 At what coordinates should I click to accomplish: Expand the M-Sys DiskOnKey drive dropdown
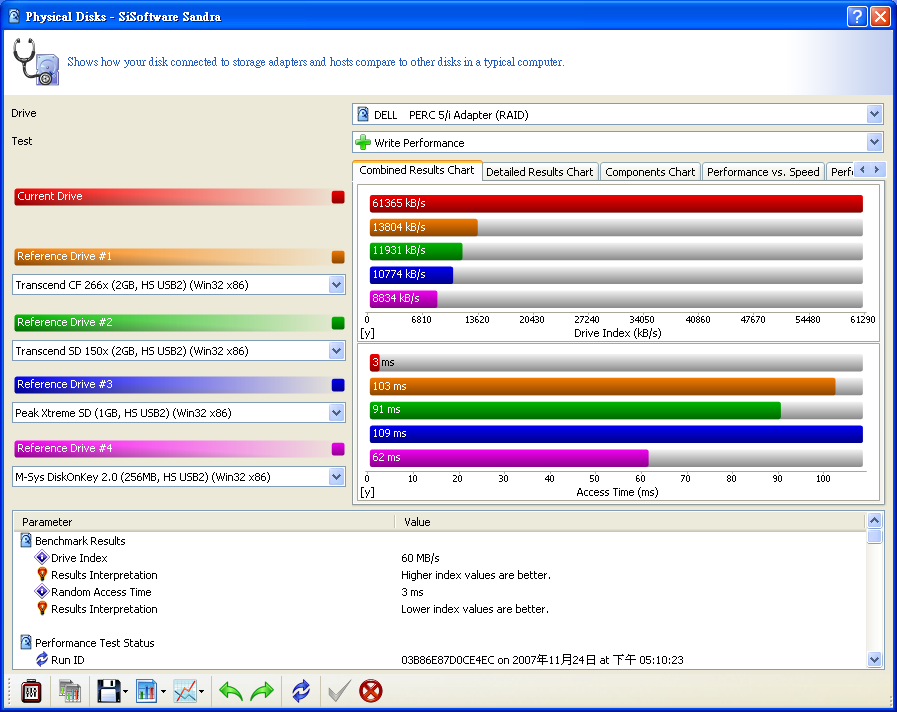336,476
